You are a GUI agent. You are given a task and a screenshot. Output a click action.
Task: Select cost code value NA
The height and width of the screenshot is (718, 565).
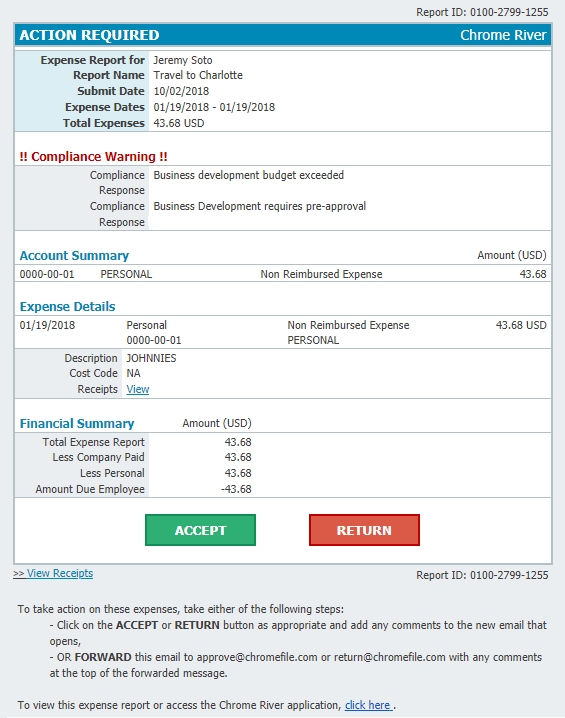(133, 373)
